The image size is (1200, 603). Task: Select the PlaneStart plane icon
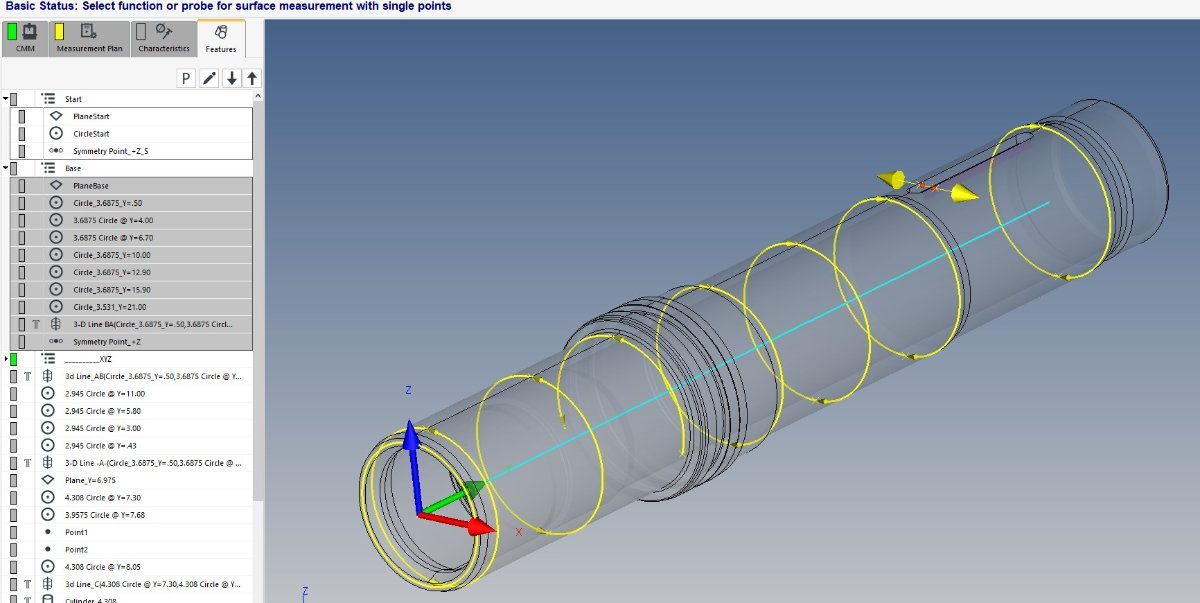click(56, 116)
